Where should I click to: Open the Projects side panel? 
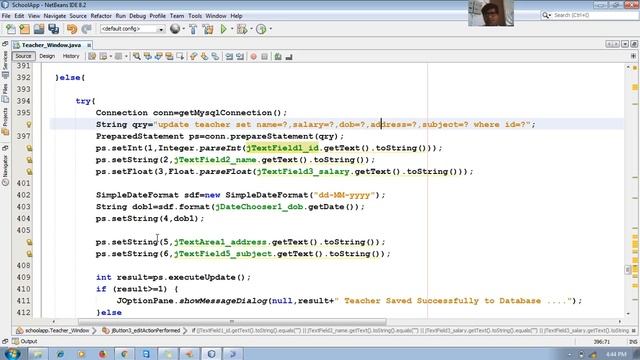pos(5,121)
